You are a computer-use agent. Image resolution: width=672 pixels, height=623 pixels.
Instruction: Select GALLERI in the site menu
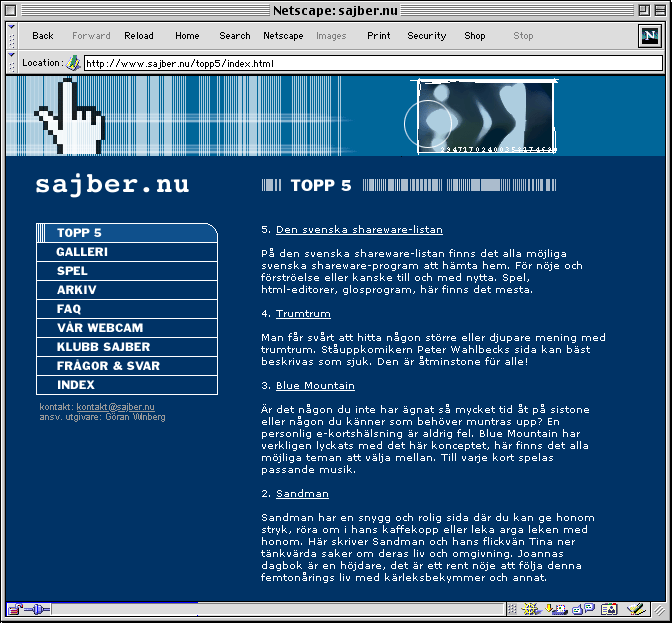pyautogui.click(x=82, y=252)
